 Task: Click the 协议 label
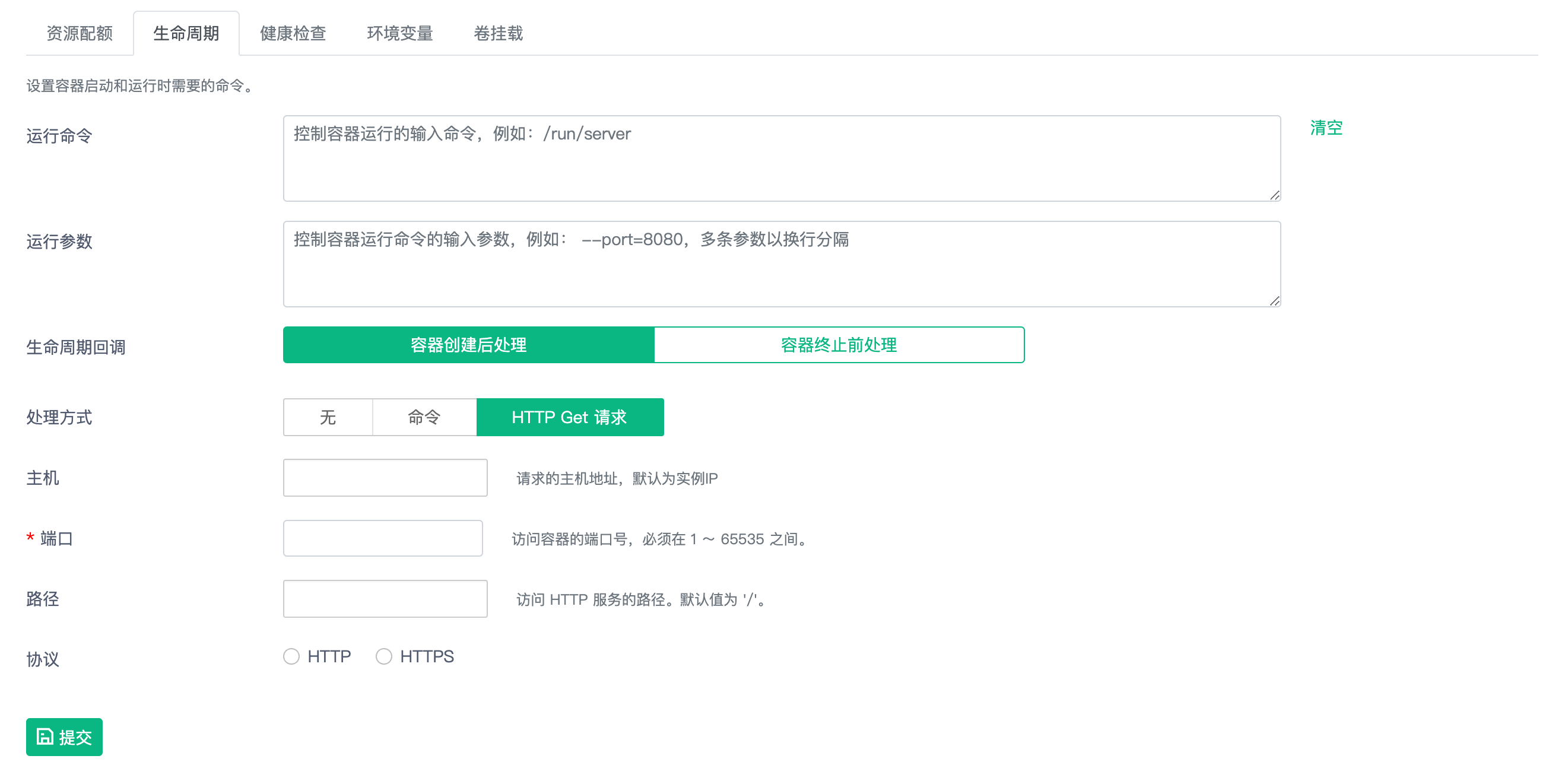[43, 659]
